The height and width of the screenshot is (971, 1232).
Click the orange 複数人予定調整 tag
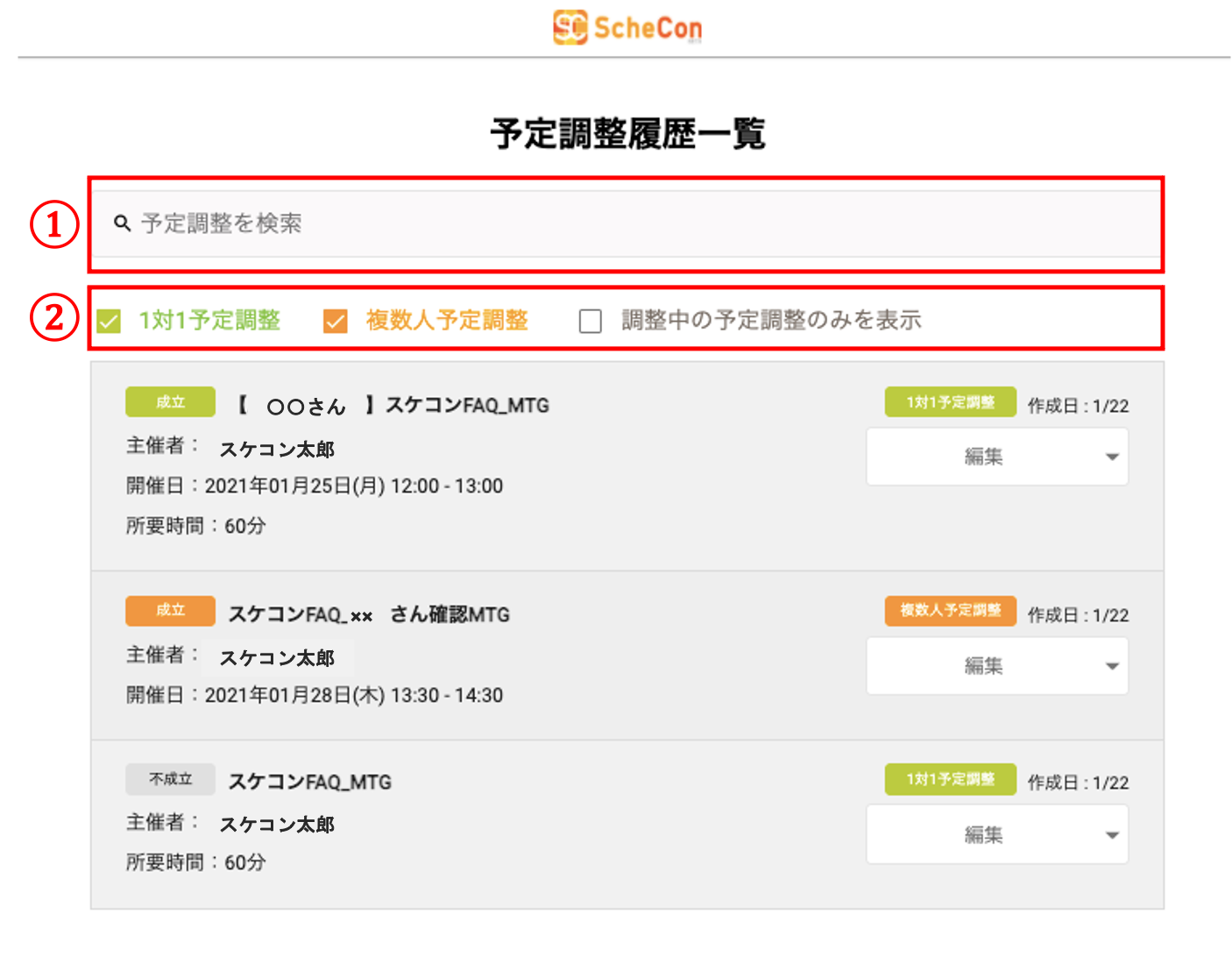point(950,610)
